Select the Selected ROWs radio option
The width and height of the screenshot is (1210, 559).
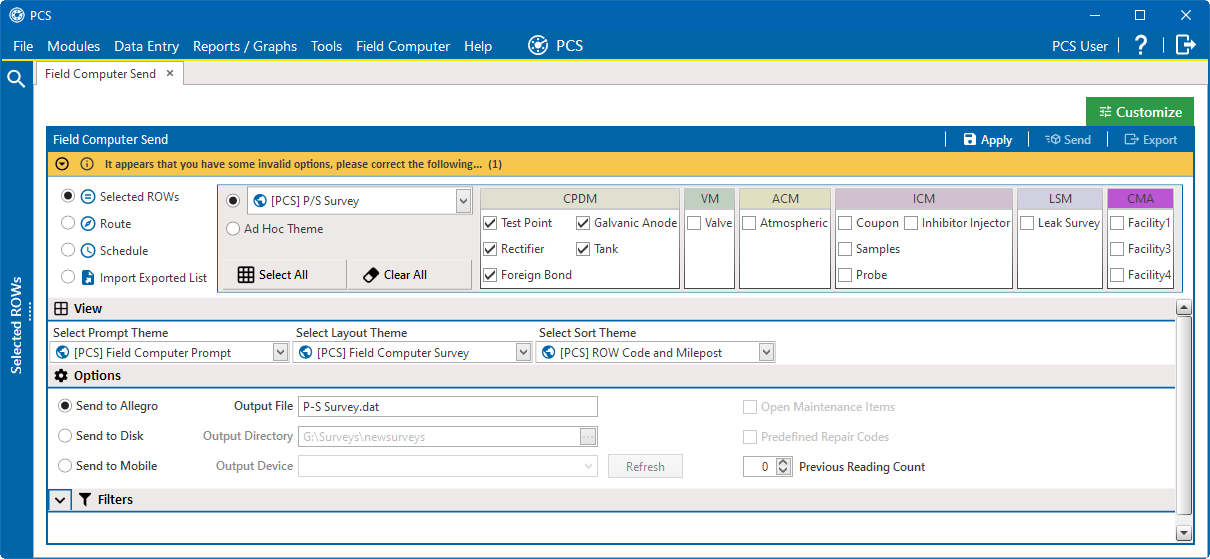coord(68,197)
